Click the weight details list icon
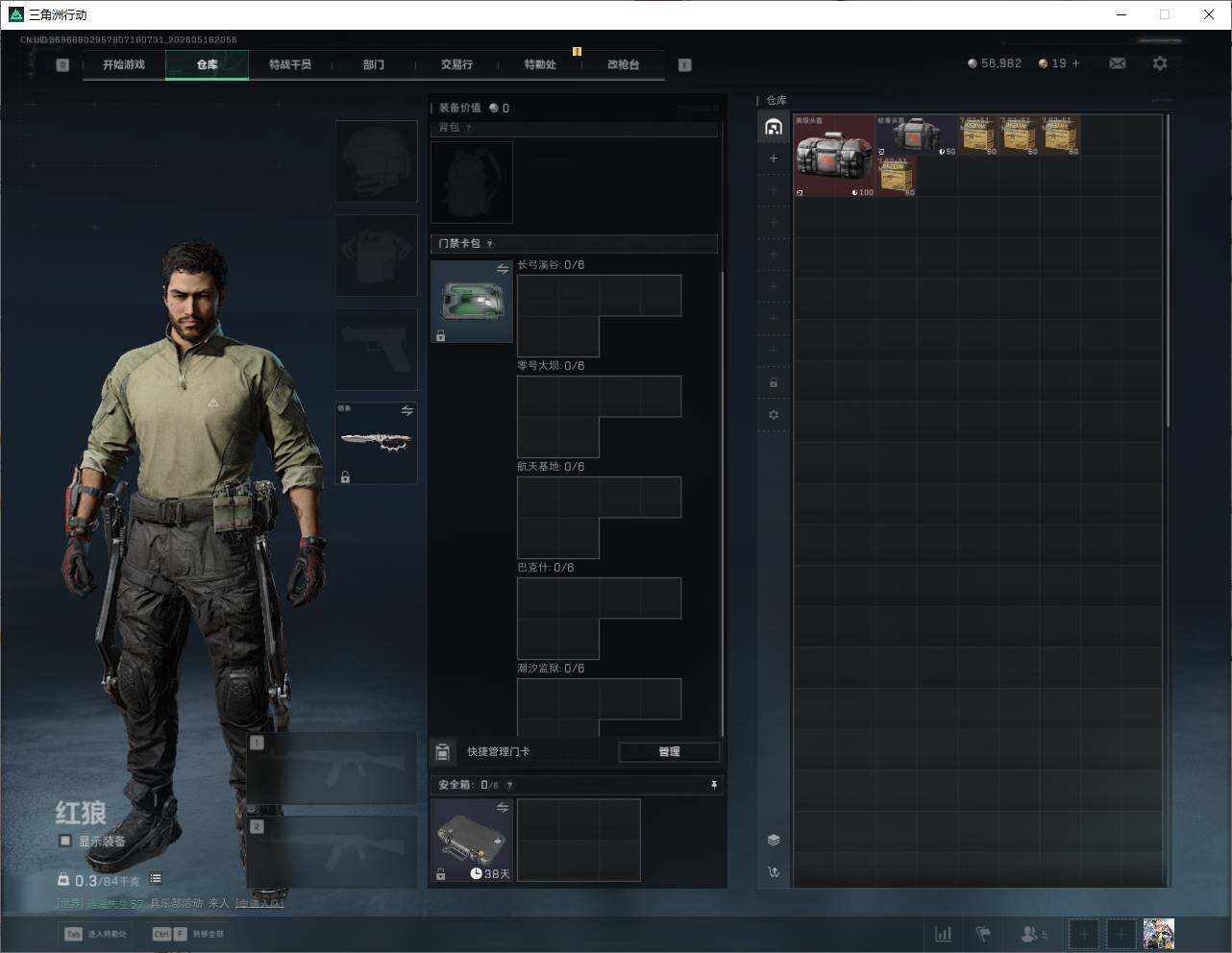The width and height of the screenshot is (1232, 953). pos(156,879)
